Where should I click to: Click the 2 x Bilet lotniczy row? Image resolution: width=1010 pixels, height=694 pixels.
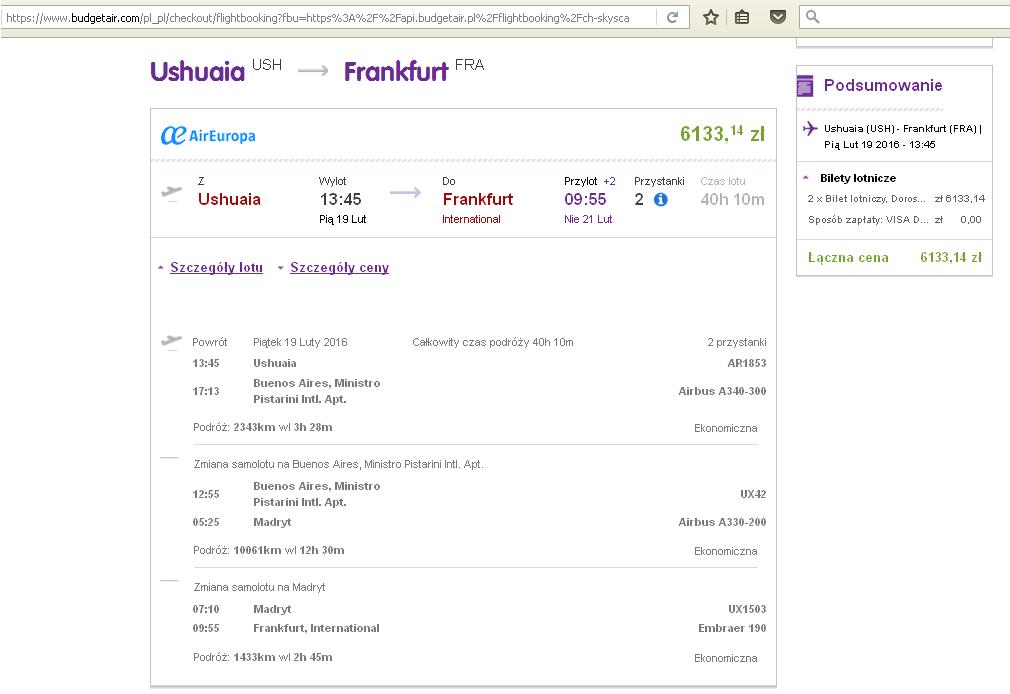click(x=896, y=198)
